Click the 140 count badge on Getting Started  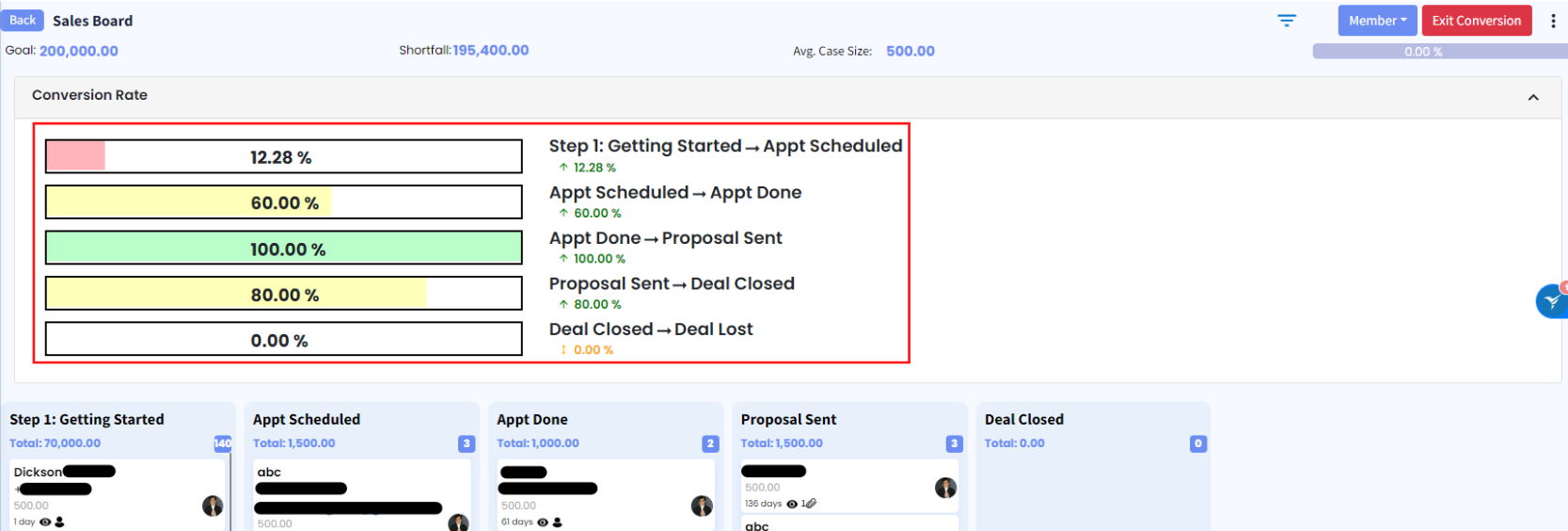point(223,443)
